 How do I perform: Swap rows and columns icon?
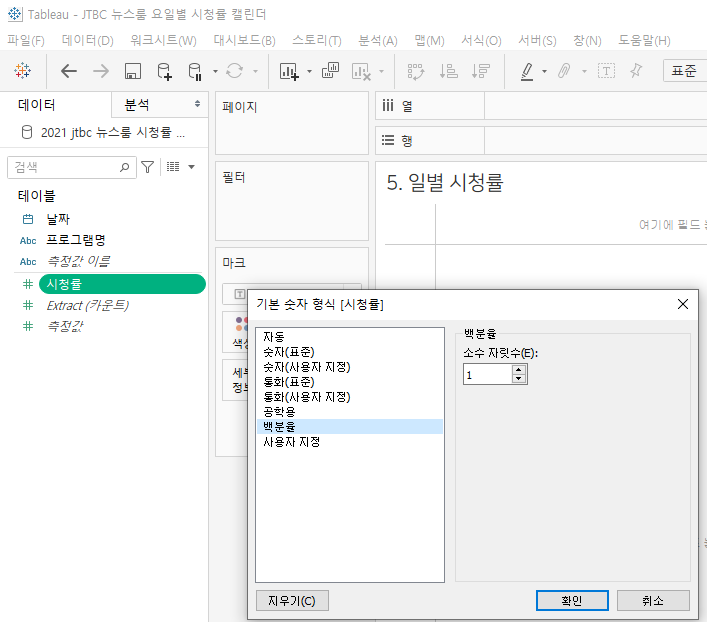point(416,71)
